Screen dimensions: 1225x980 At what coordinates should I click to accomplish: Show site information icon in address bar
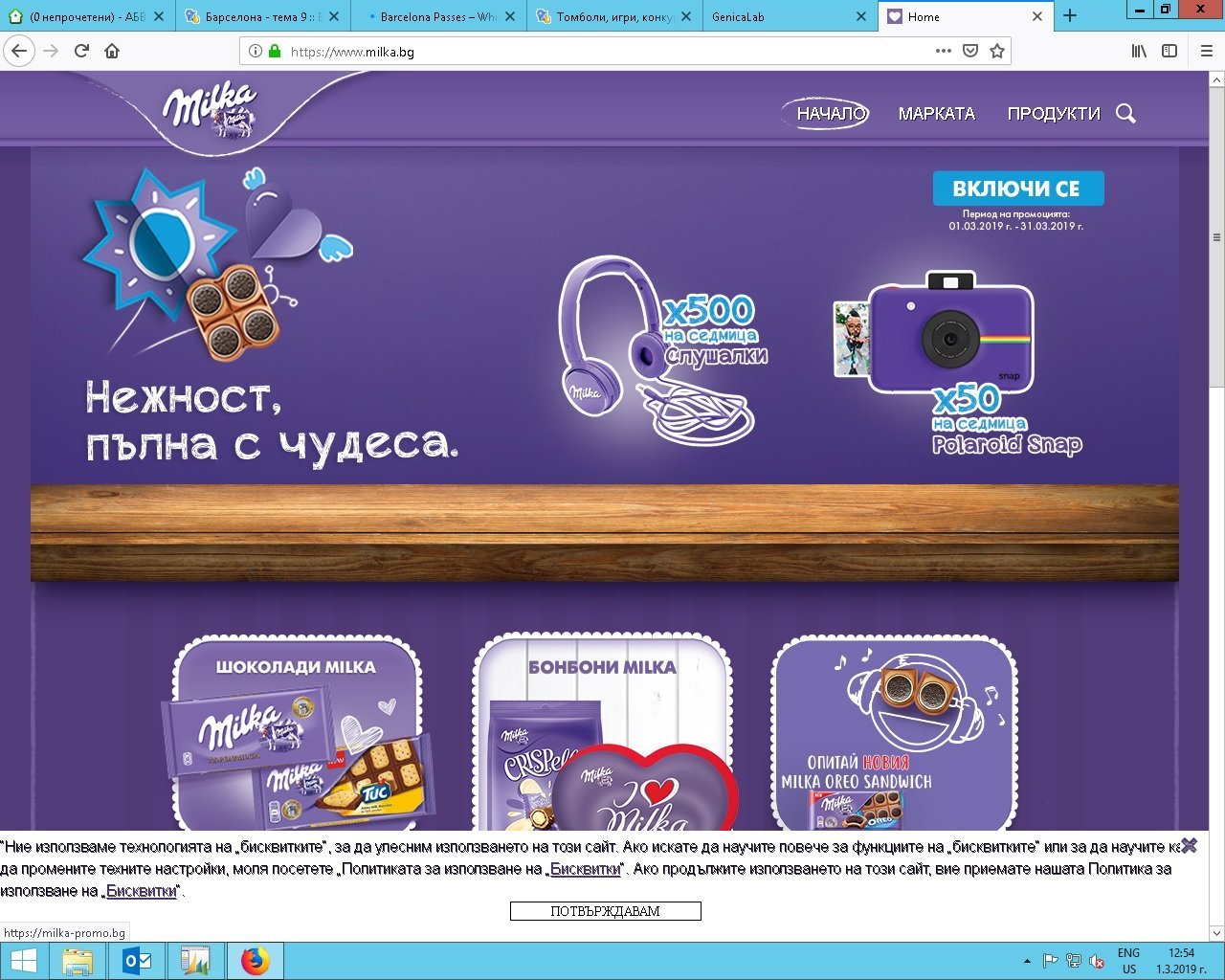point(255,52)
